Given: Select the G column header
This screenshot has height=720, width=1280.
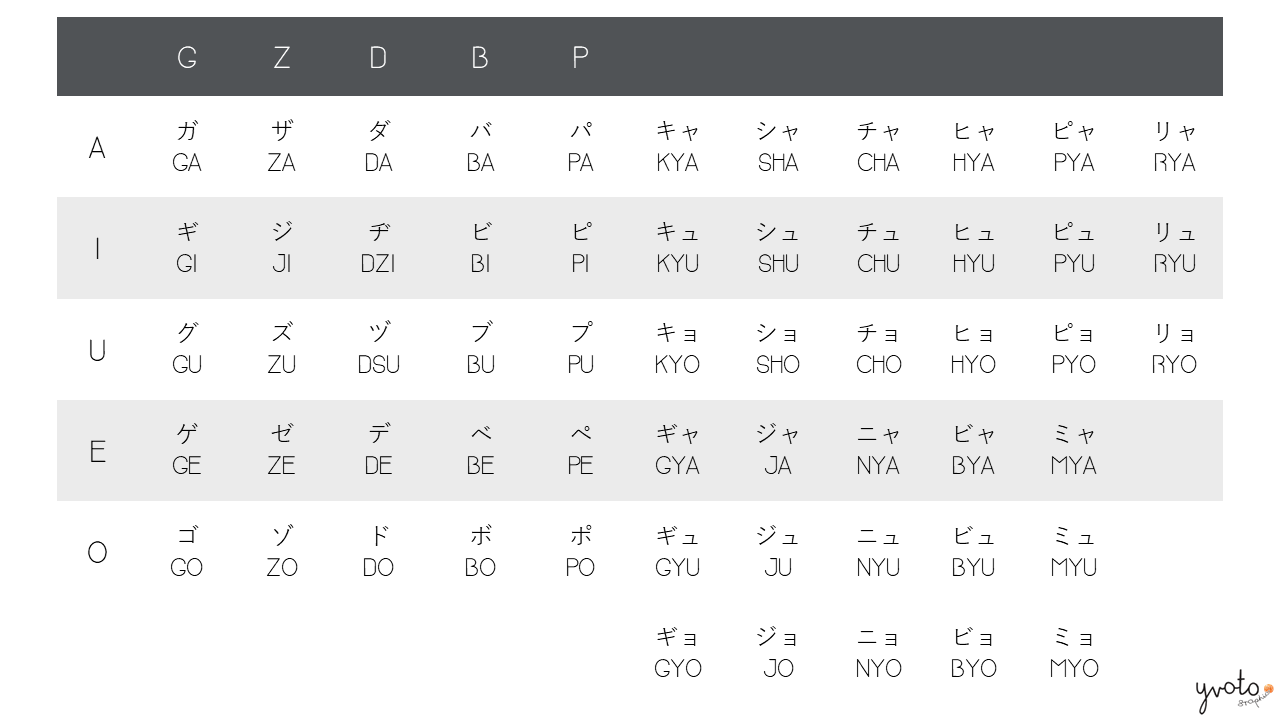Looking at the screenshot, I should pyautogui.click(x=187, y=58).
